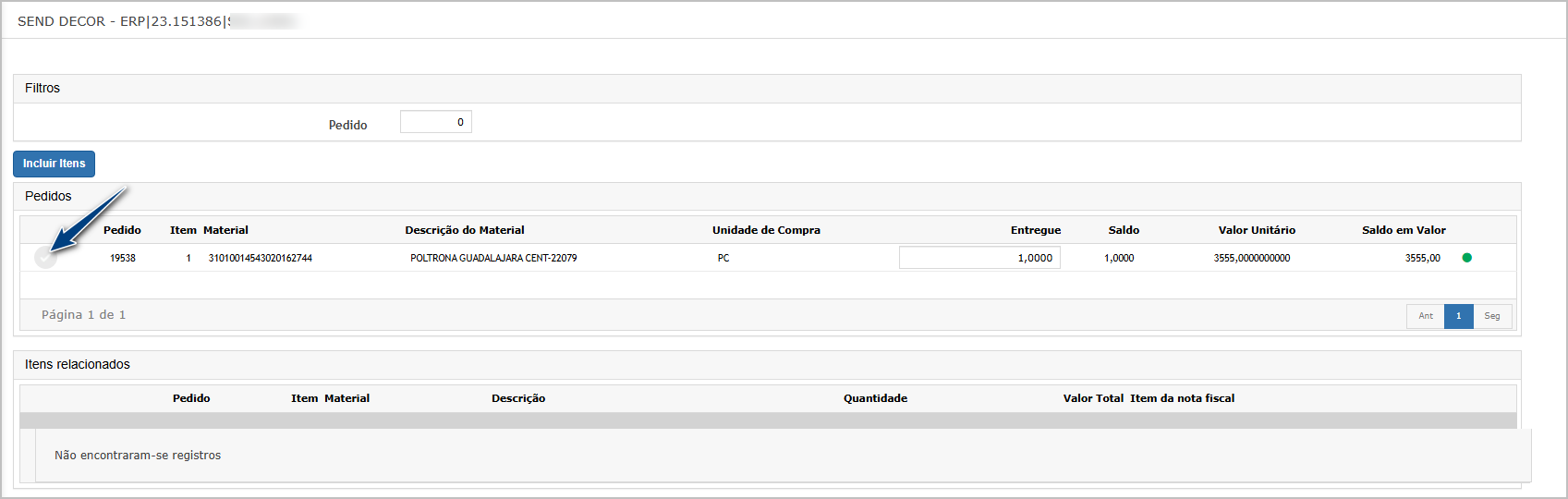The width and height of the screenshot is (1568, 499).
Task: Click the Entregue column header
Action: 1036,230
